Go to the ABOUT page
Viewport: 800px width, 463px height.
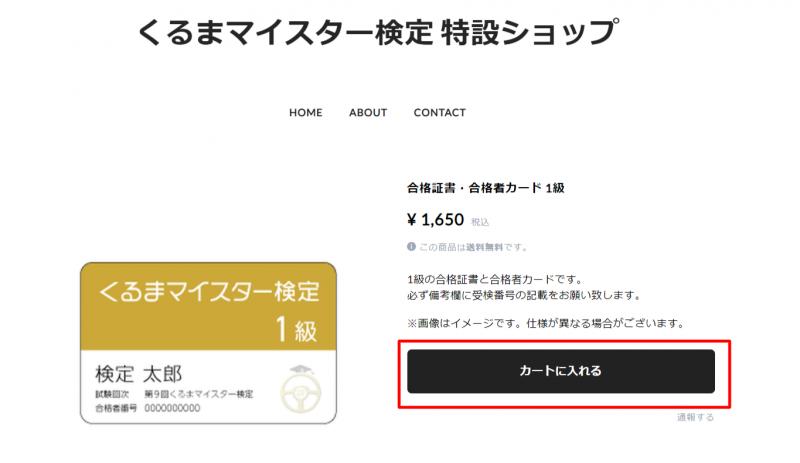click(368, 112)
